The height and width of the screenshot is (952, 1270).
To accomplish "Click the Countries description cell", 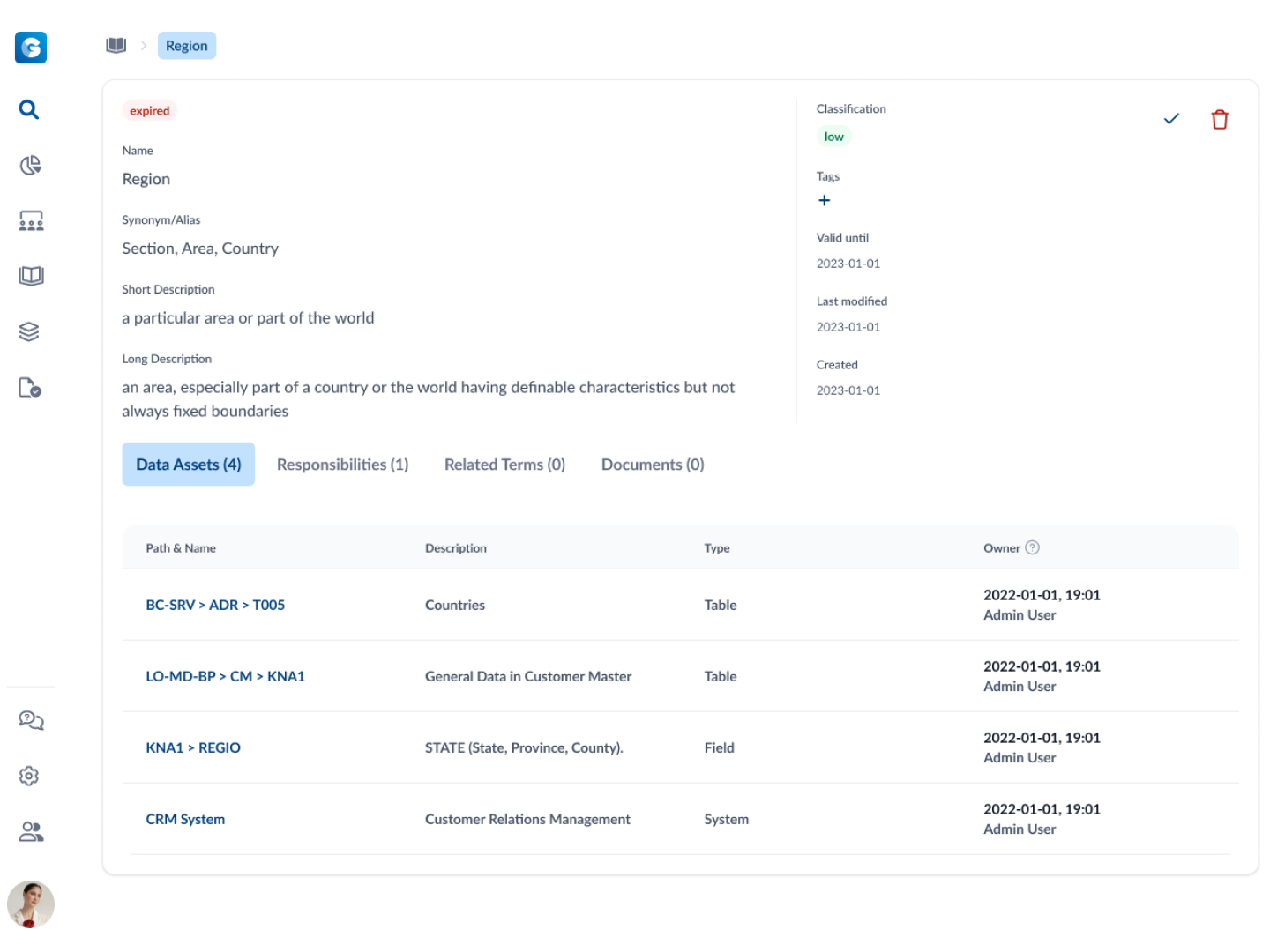I will tap(455, 605).
